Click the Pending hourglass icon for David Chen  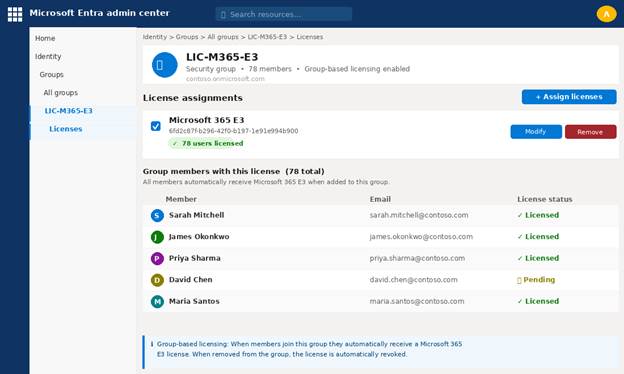tap(519, 280)
